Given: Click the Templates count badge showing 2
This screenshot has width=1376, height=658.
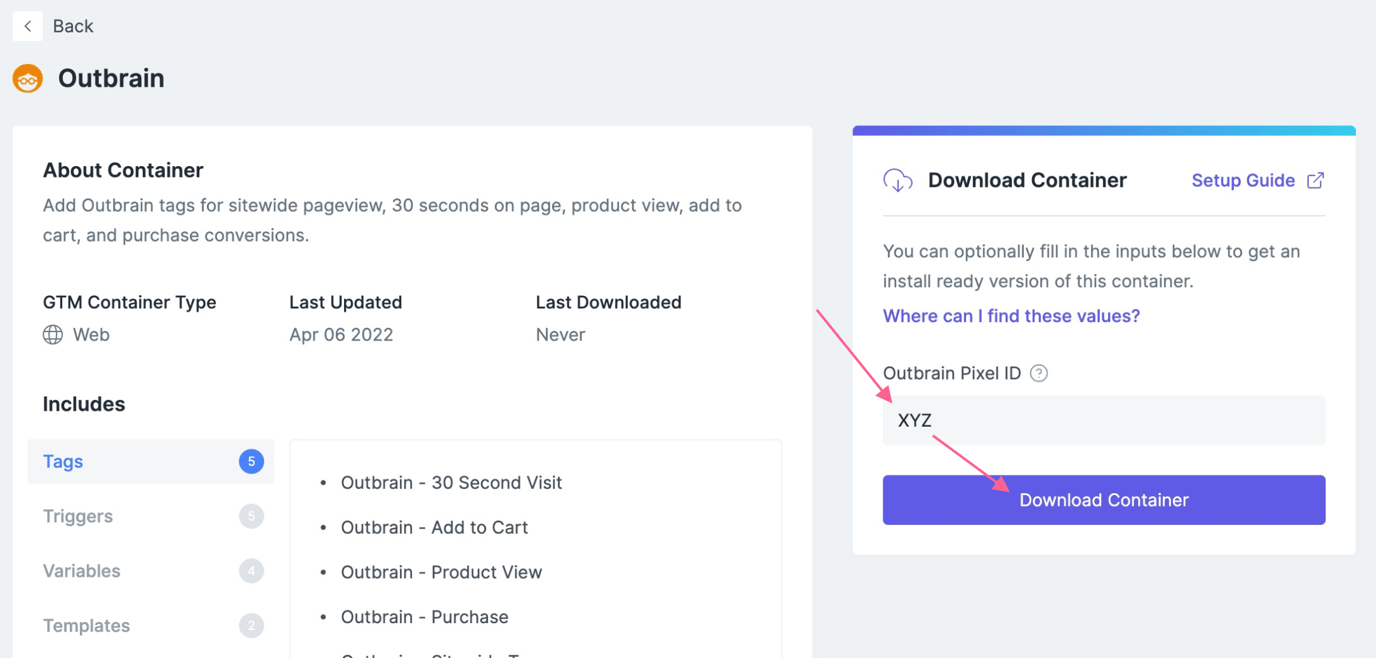Looking at the screenshot, I should click(x=251, y=626).
